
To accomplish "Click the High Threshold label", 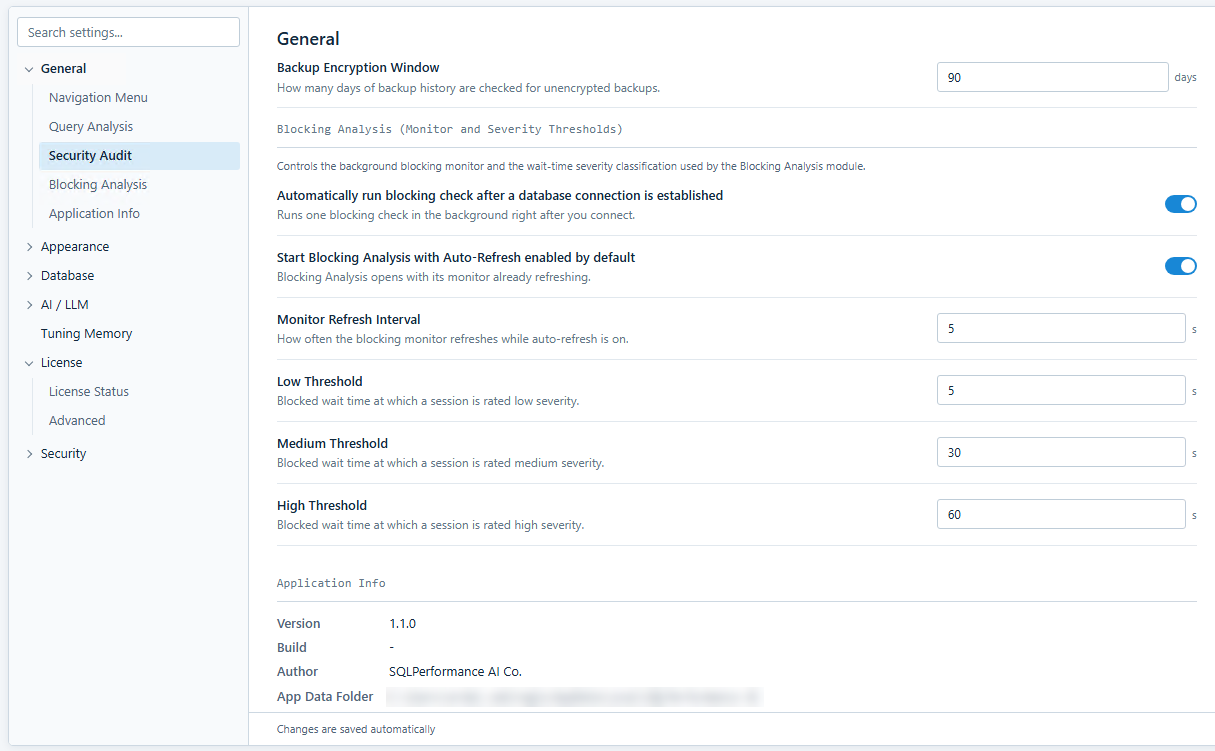I will click(x=322, y=506).
